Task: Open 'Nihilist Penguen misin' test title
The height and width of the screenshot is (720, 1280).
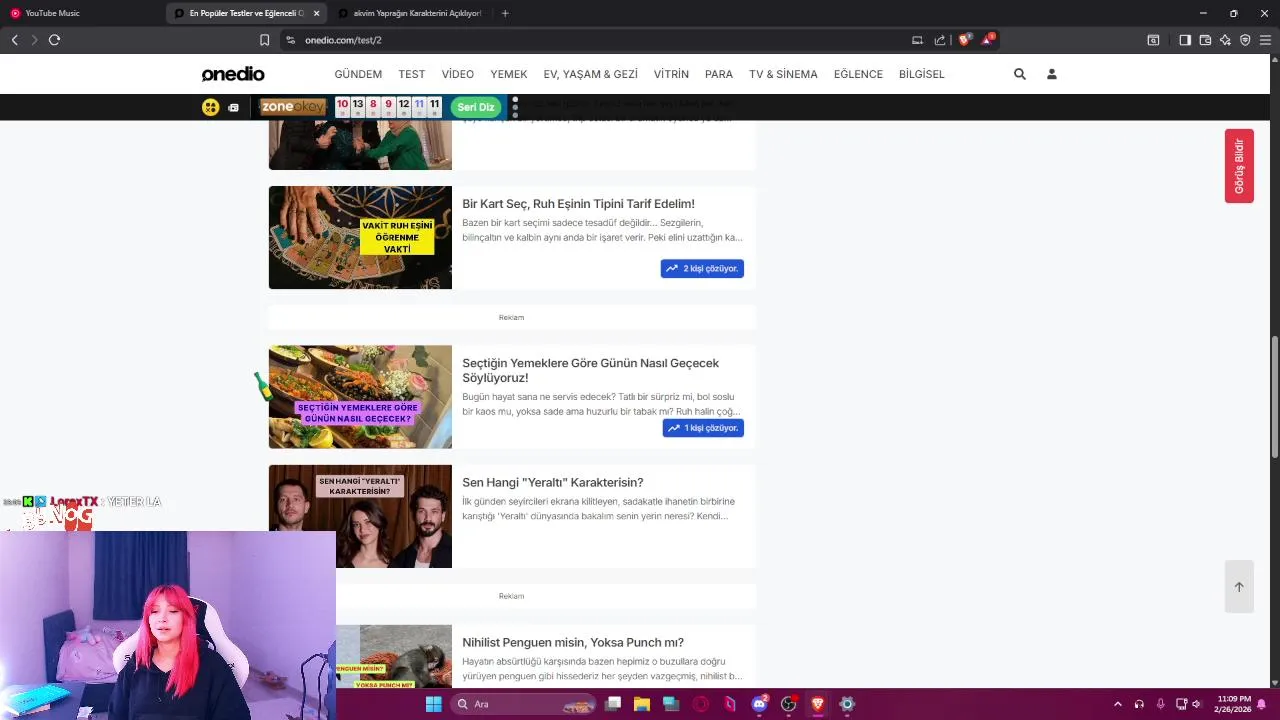Action: (573, 642)
